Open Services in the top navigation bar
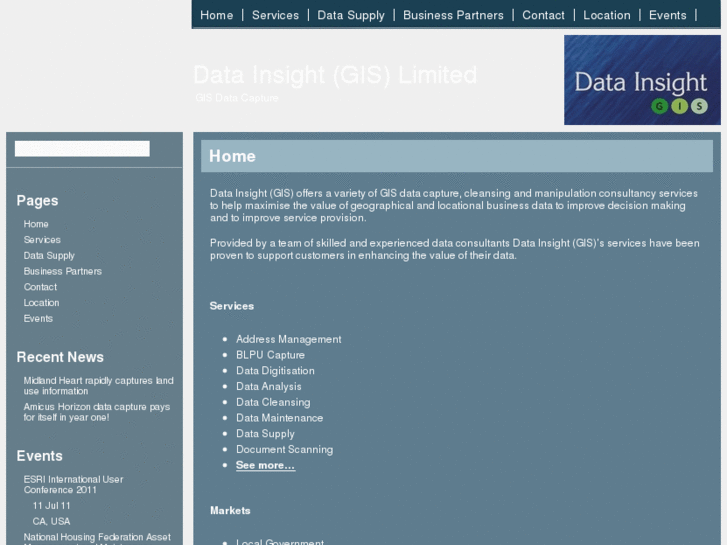This screenshot has height=545, width=727. [x=275, y=15]
